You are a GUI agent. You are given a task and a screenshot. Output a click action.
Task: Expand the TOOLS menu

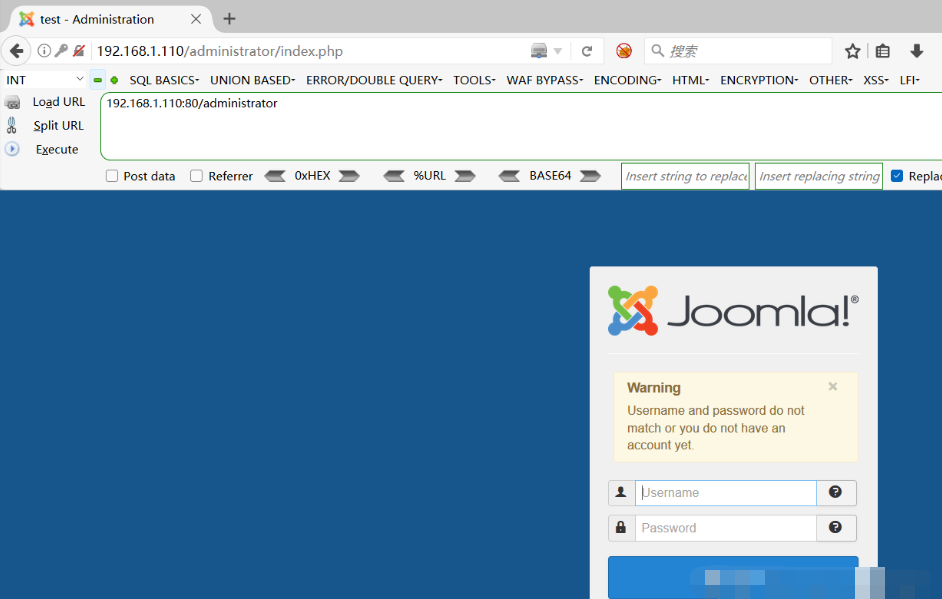(474, 80)
